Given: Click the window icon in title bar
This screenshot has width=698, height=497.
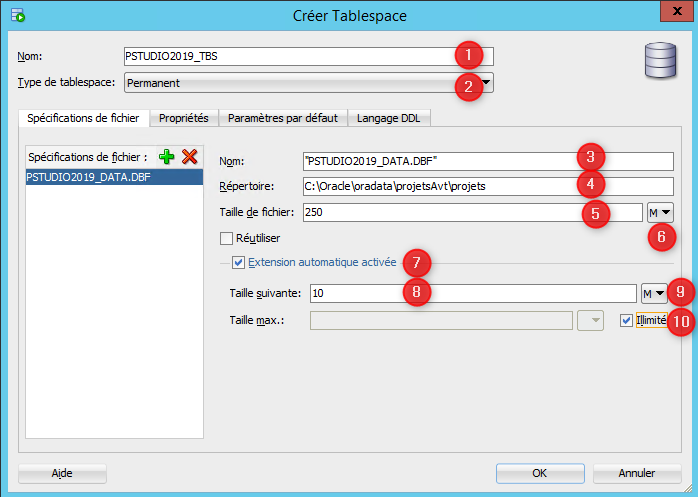Looking at the screenshot, I should (17, 15).
